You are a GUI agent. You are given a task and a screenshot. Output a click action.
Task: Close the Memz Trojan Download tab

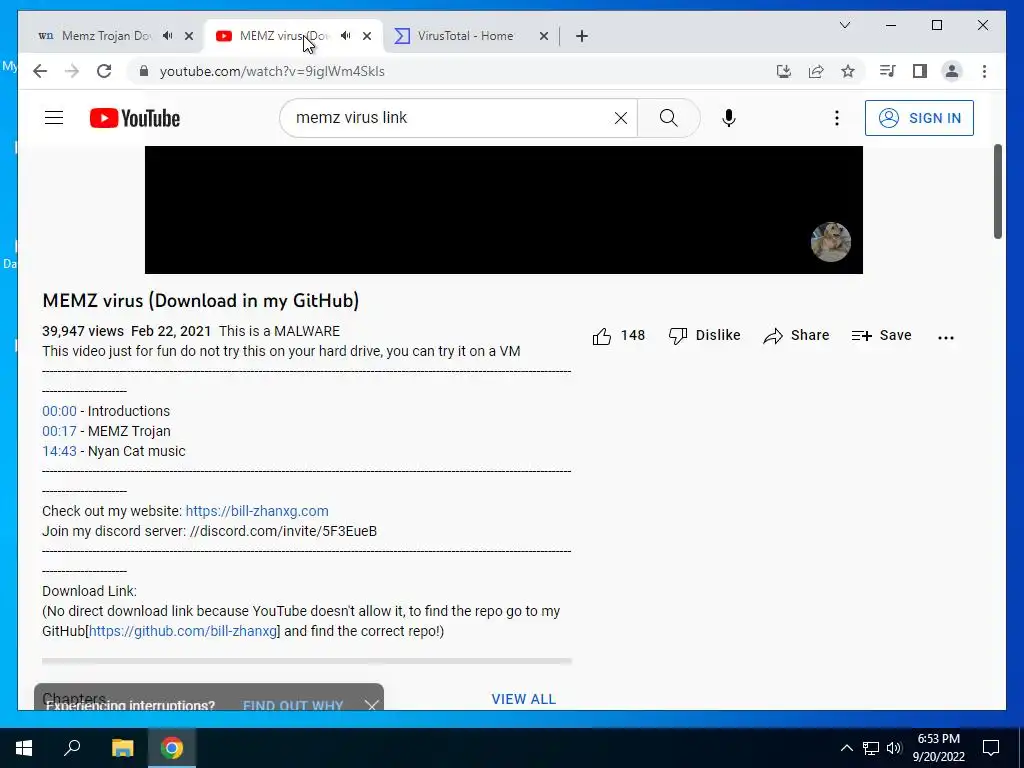189,36
